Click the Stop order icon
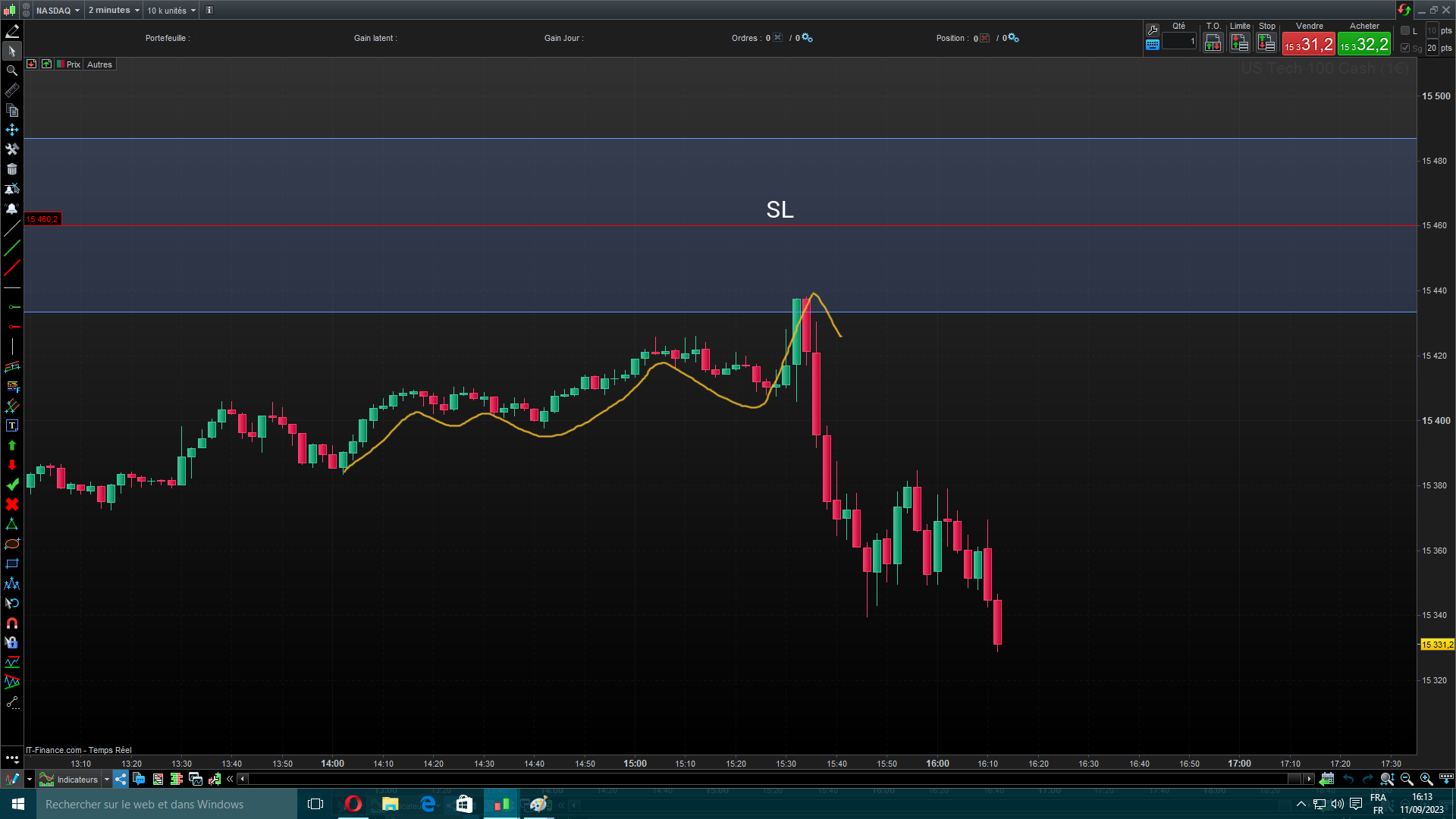 (x=1266, y=43)
